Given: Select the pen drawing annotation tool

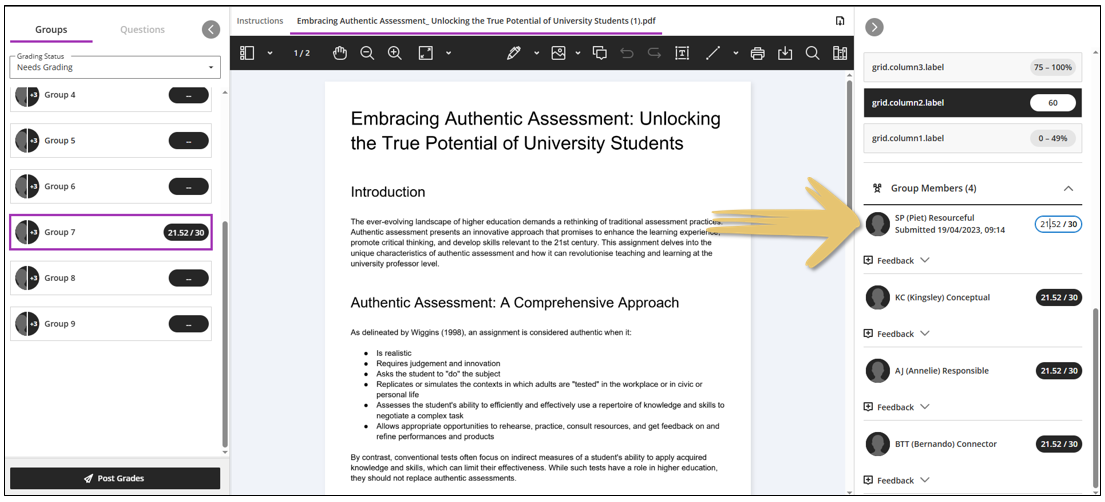Looking at the screenshot, I should 514,53.
